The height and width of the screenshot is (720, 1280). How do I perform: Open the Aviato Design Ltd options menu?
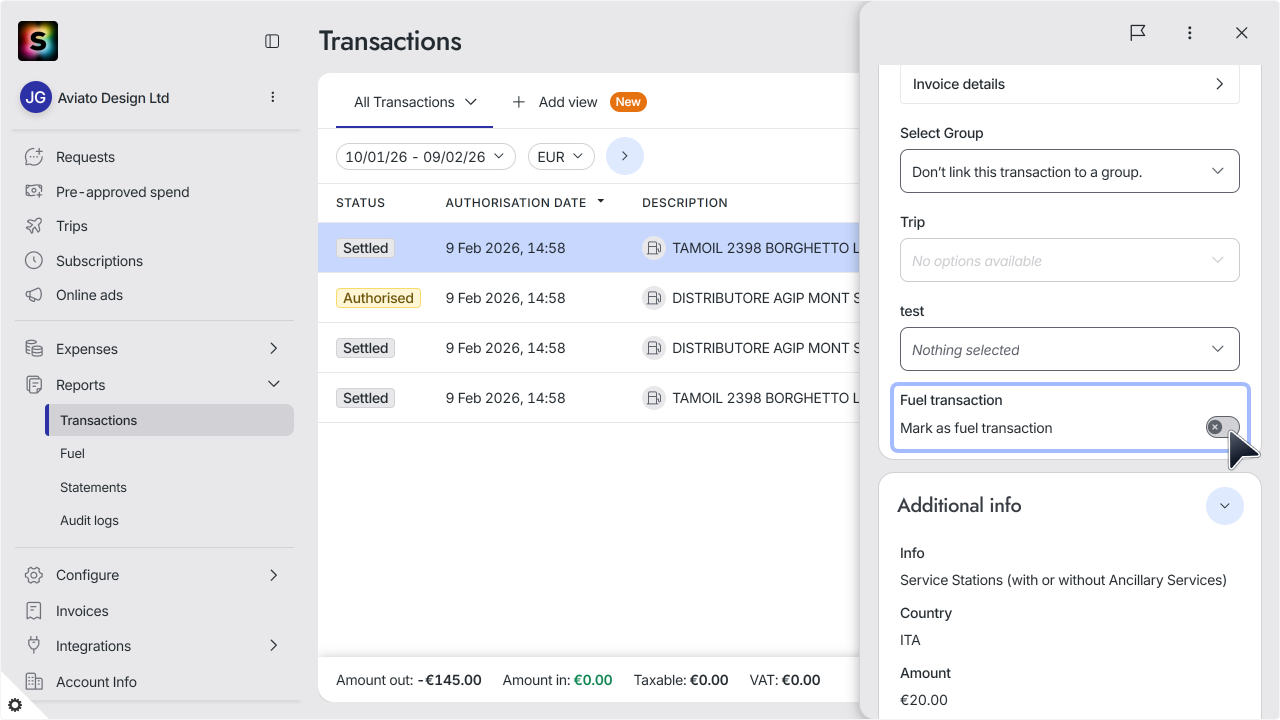click(273, 97)
